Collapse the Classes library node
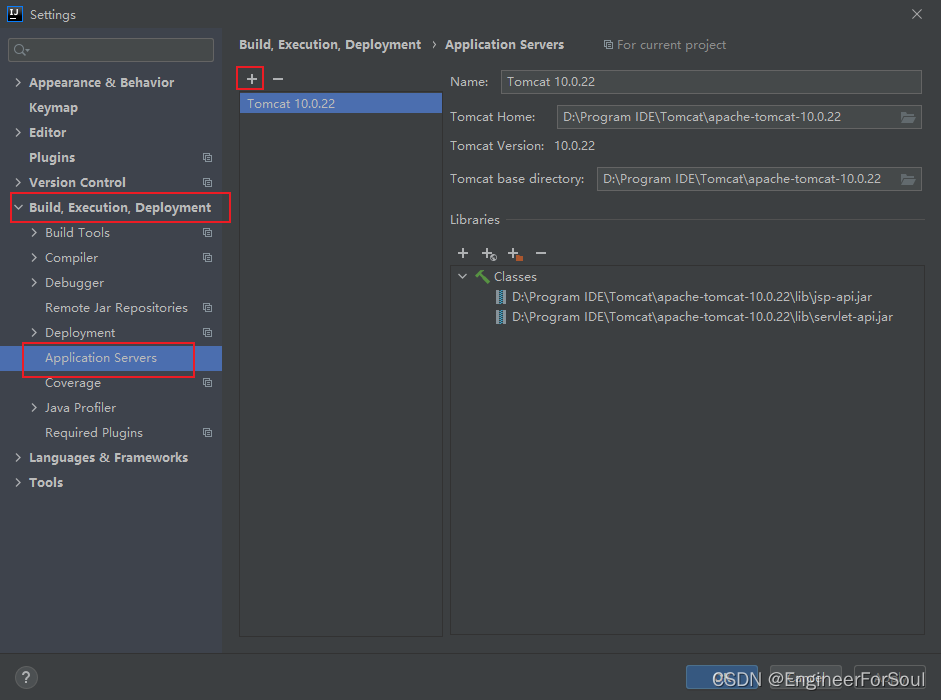The height and width of the screenshot is (700, 941). tap(462, 277)
